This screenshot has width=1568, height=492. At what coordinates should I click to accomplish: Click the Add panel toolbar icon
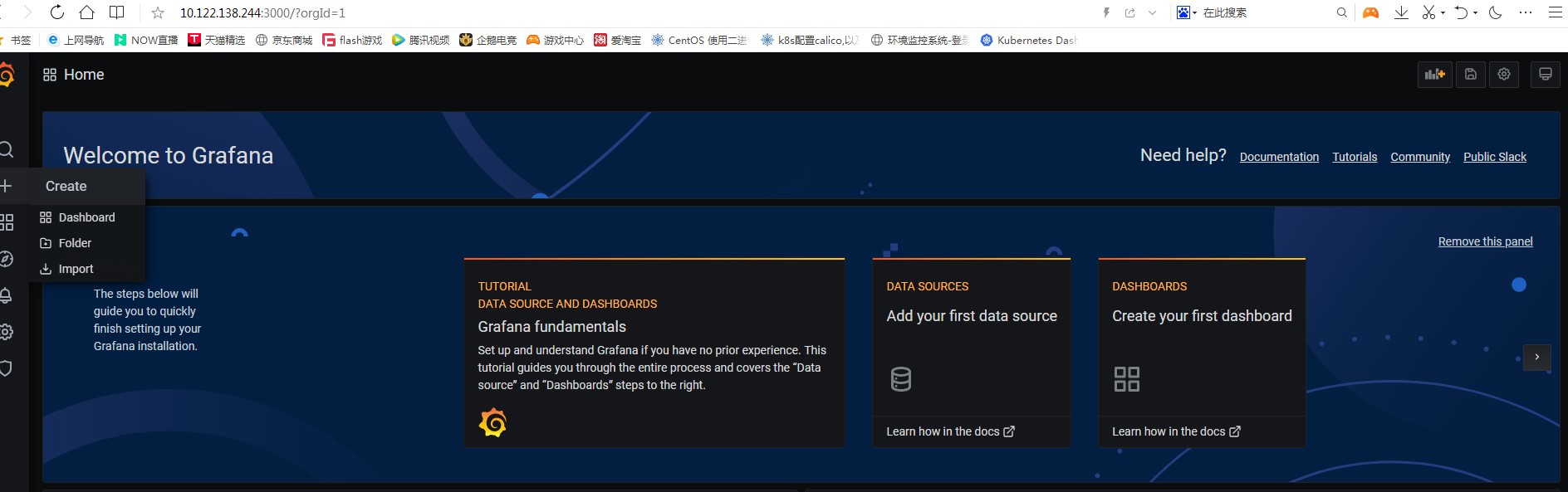(1435, 75)
